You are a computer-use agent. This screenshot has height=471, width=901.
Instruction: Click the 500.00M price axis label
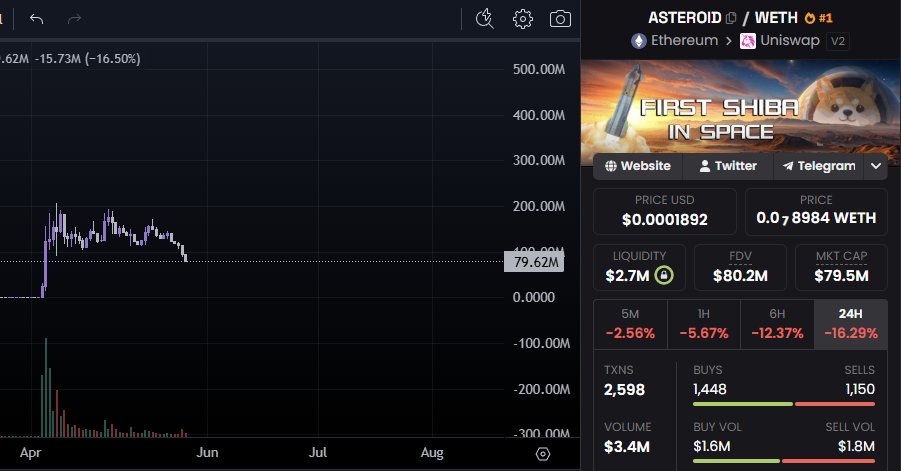click(x=539, y=70)
